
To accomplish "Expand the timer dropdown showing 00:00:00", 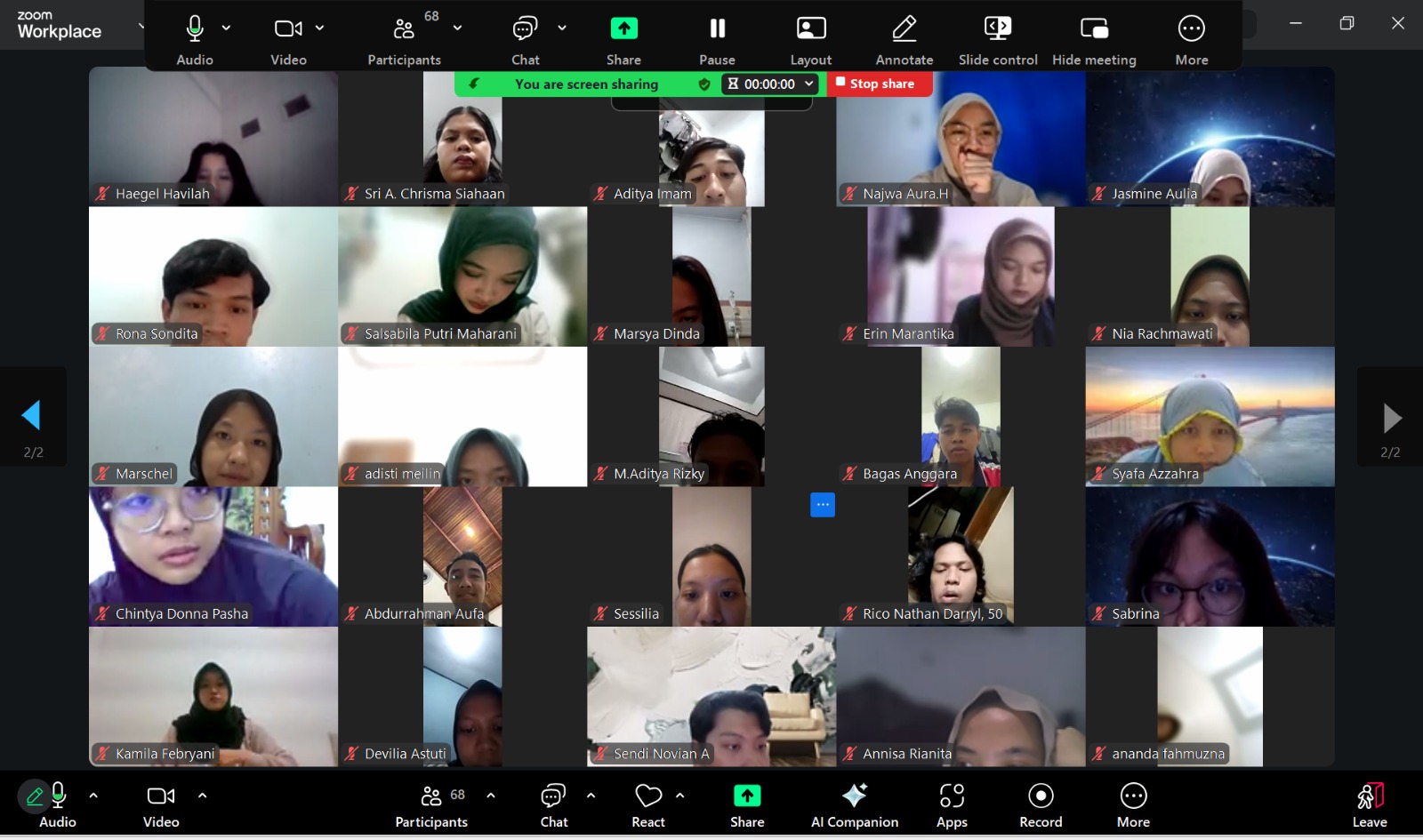I will (808, 84).
